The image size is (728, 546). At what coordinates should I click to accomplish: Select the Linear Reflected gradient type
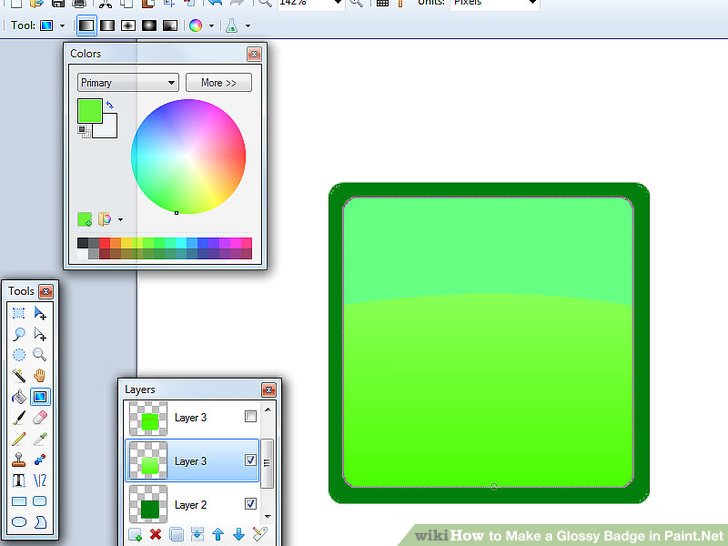point(107,26)
